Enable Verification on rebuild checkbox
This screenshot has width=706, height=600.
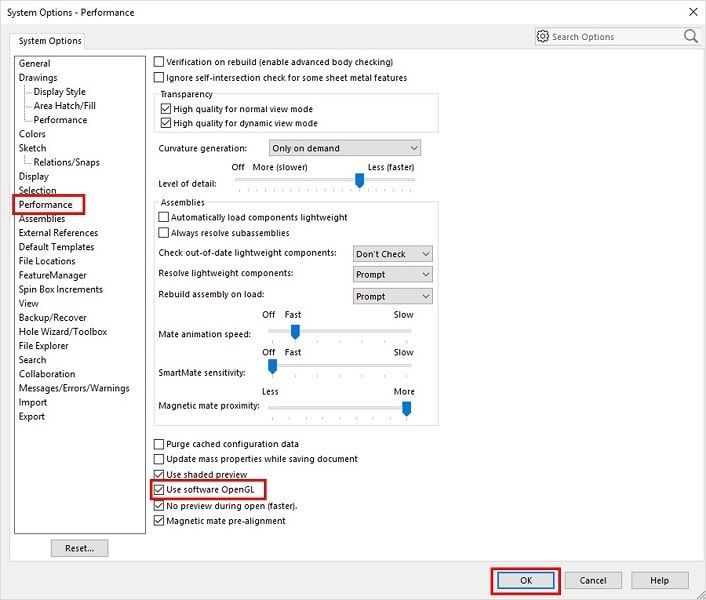pos(159,62)
